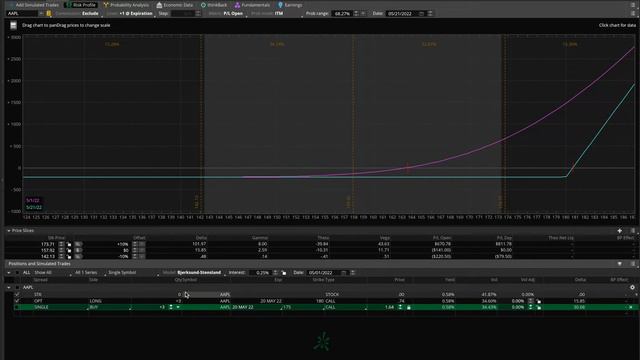Toggle the lock icon for the 157.92 slice
Image resolution: width=640 pixels, height=360 pixels.
click(x=69, y=250)
